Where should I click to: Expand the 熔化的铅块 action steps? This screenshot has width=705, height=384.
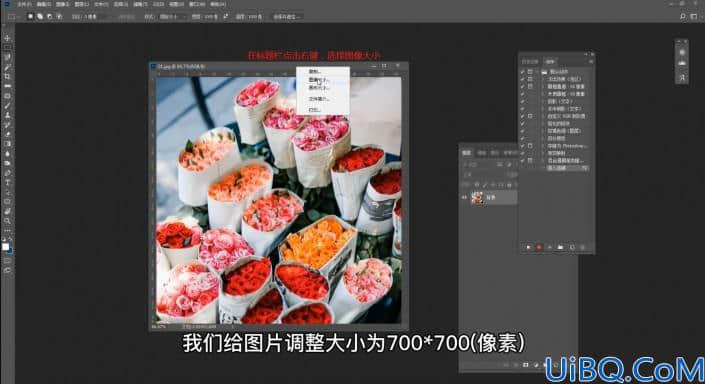coord(543,123)
